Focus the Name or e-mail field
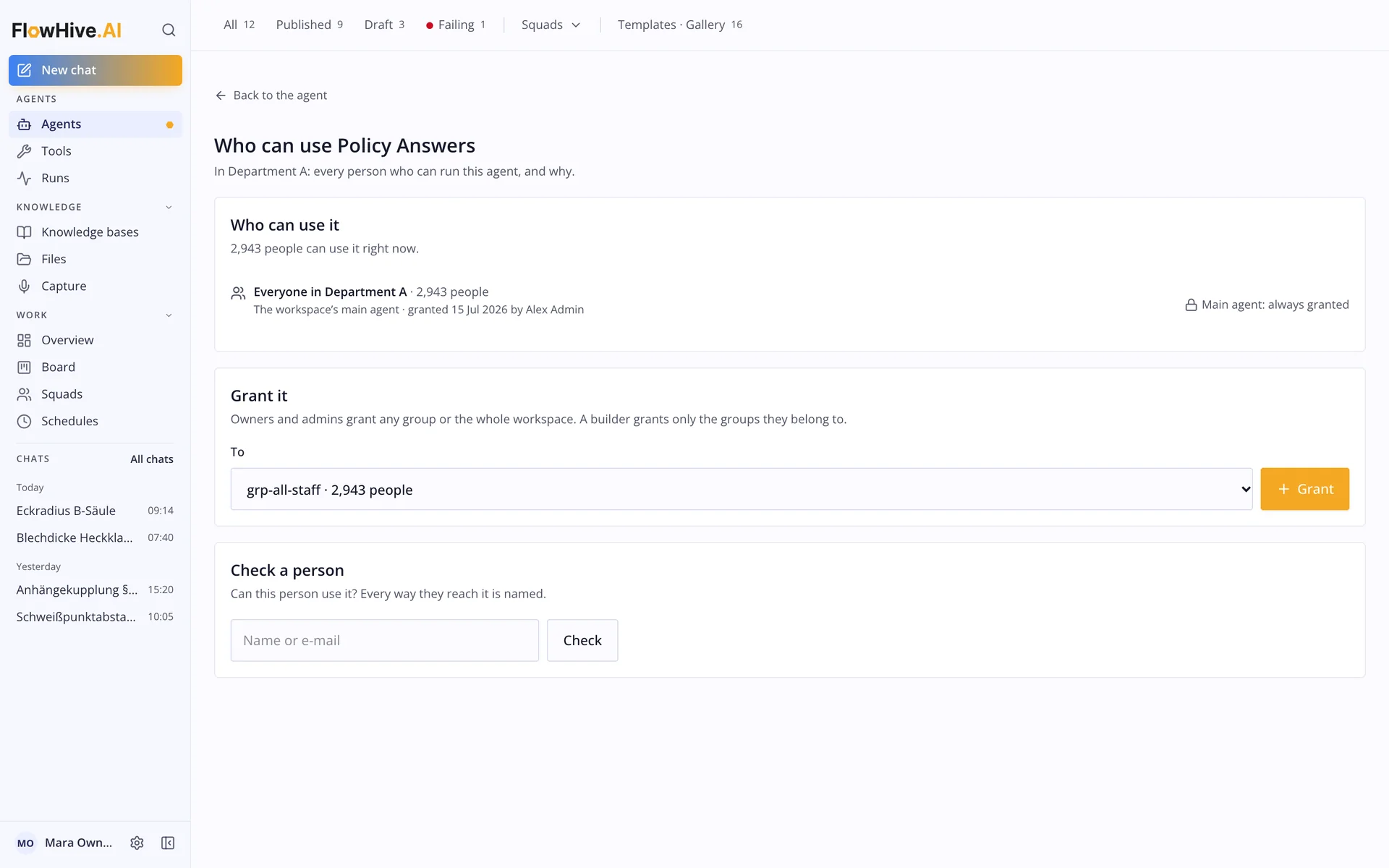 384,640
